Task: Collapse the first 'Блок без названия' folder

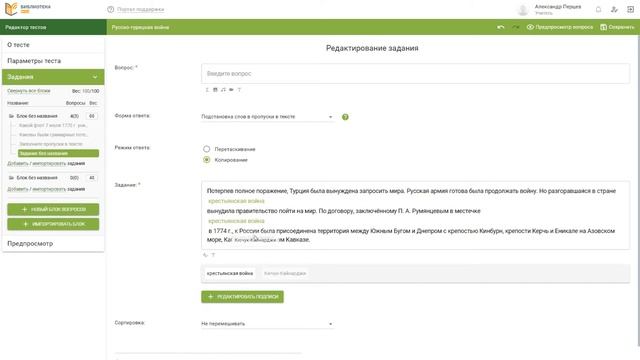Action: tap(11, 116)
